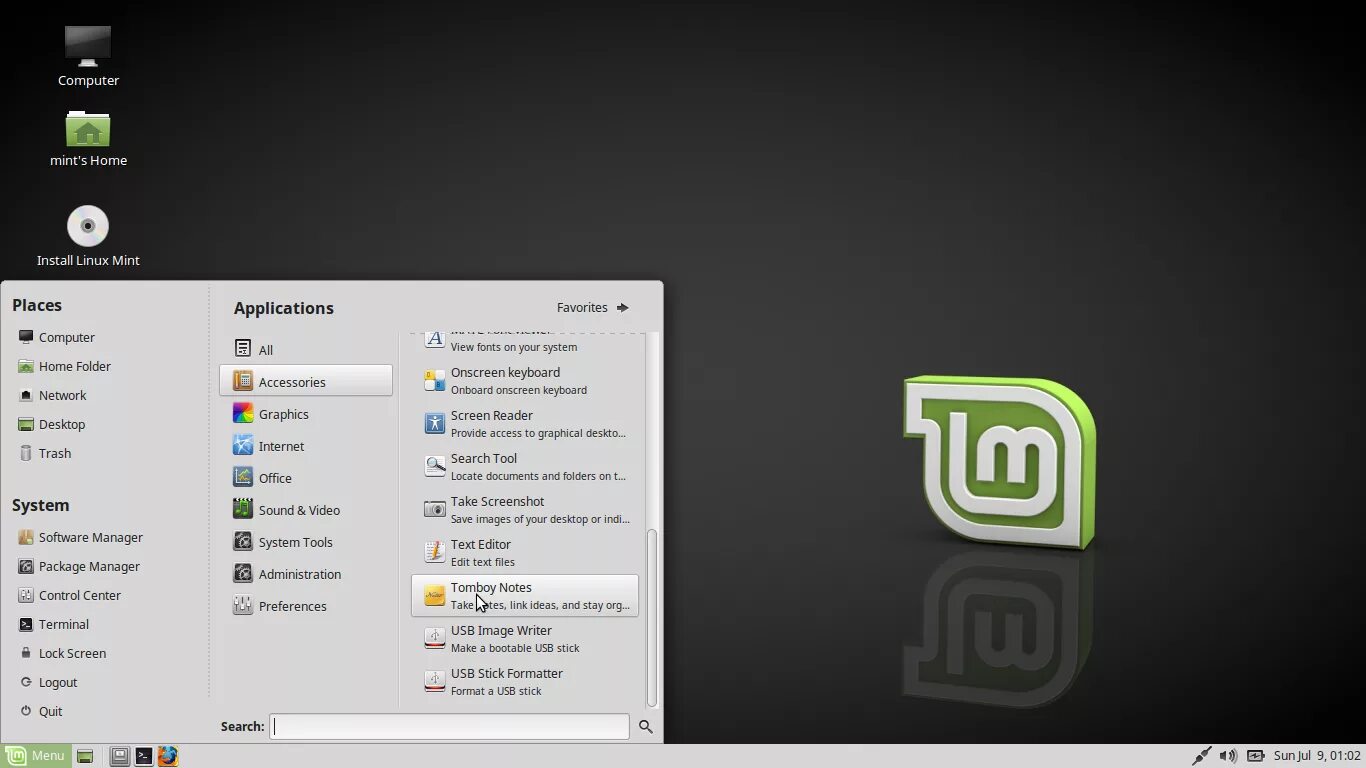Launch Install Linux Mint from the desktop

[x=88, y=236]
